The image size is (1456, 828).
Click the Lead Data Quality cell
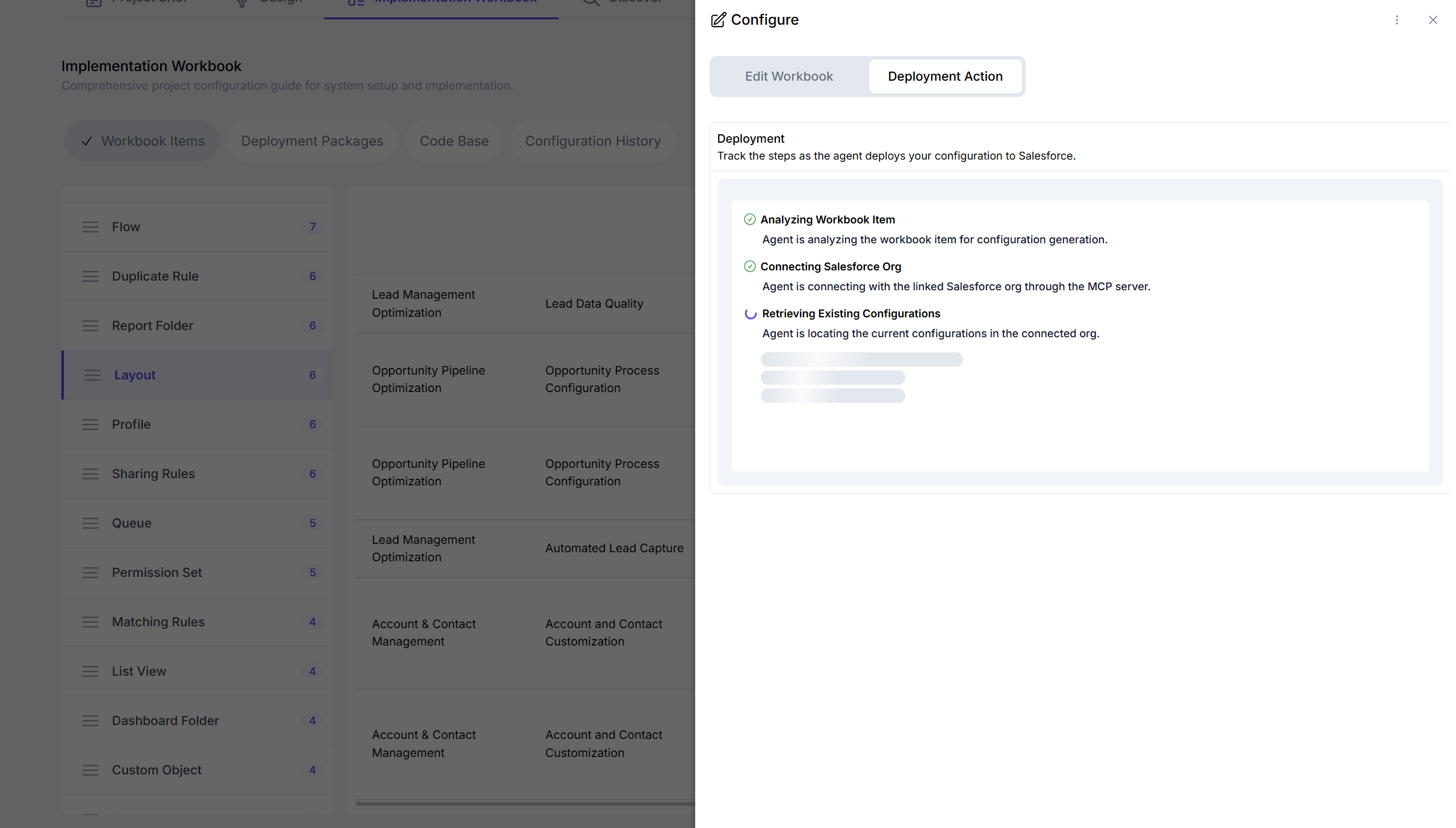[x=594, y=303]
